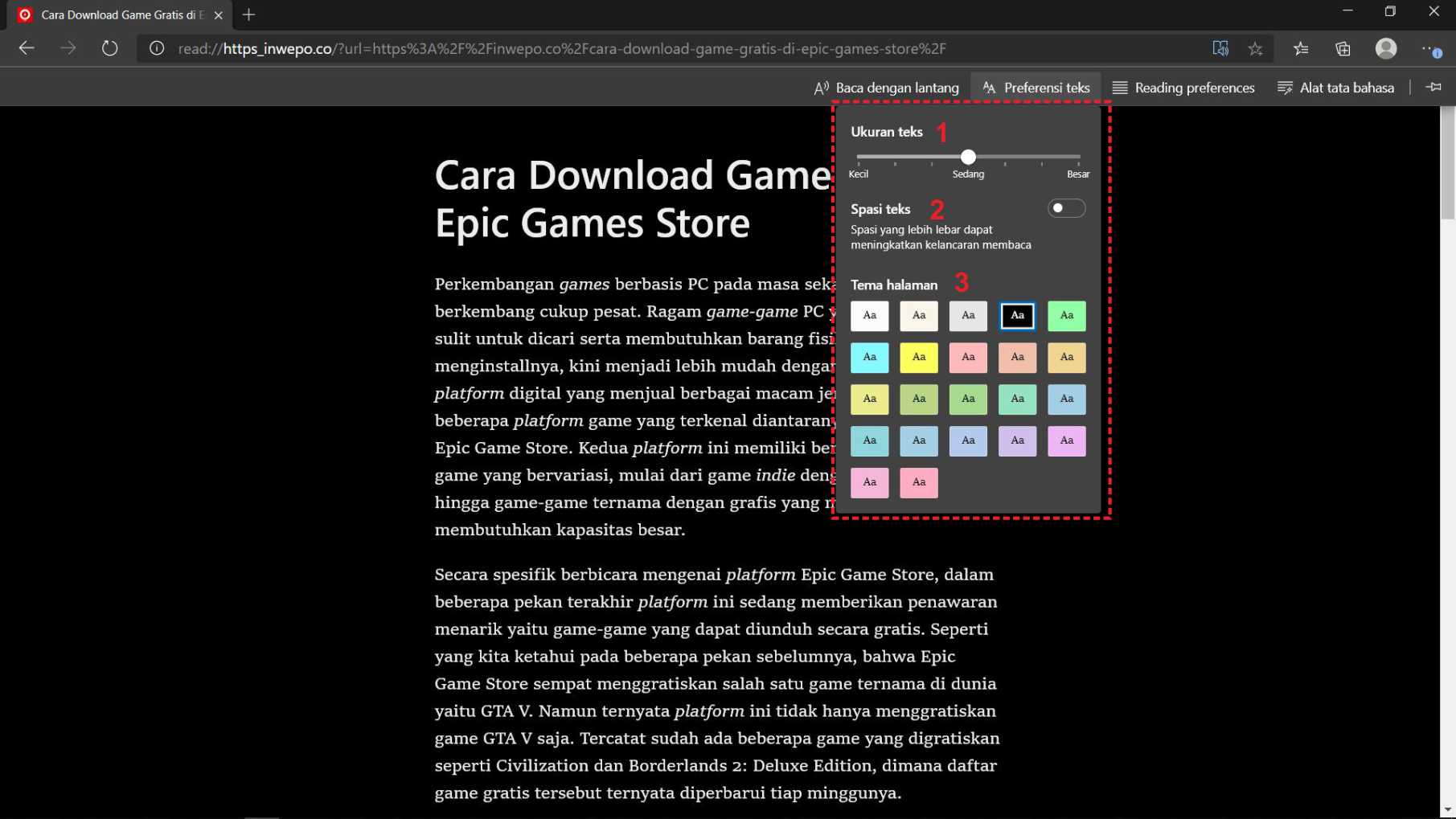Image resolution: width=1456 pixels, height=819 pixels.
Task: Set text size slider to Besar
Action: pyautogui.click(x=1078, y=157)
